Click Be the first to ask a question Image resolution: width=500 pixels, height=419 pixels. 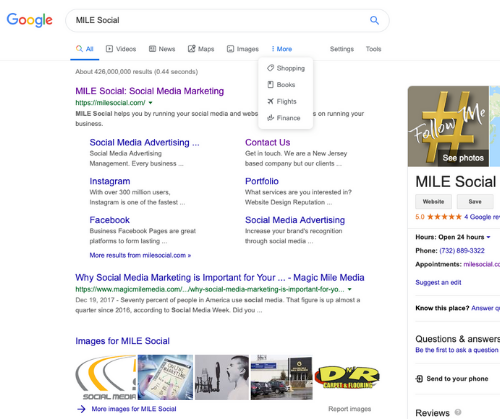coord(457,350)
